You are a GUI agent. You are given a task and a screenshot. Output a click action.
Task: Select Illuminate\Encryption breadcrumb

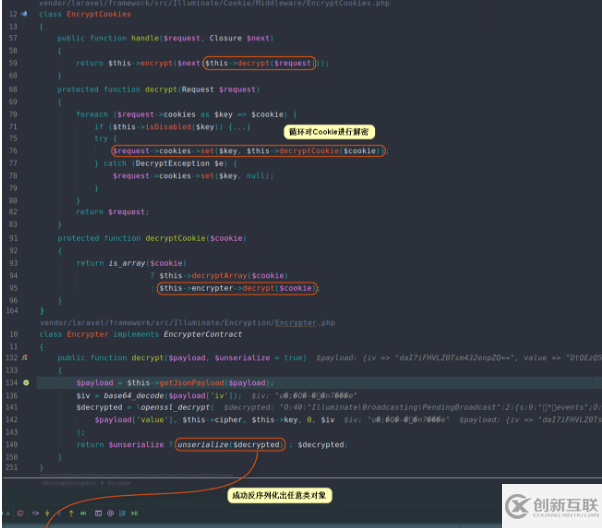[68, 483]
